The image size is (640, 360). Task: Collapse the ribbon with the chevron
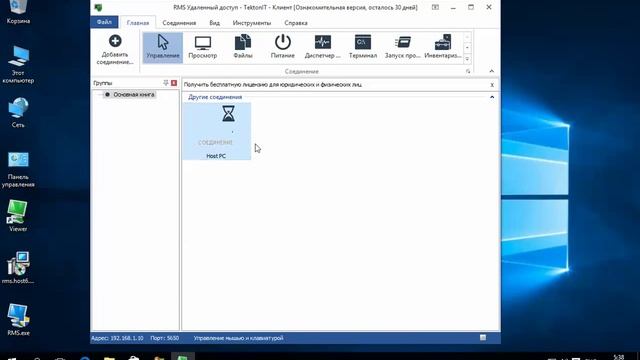pos(491,71)
